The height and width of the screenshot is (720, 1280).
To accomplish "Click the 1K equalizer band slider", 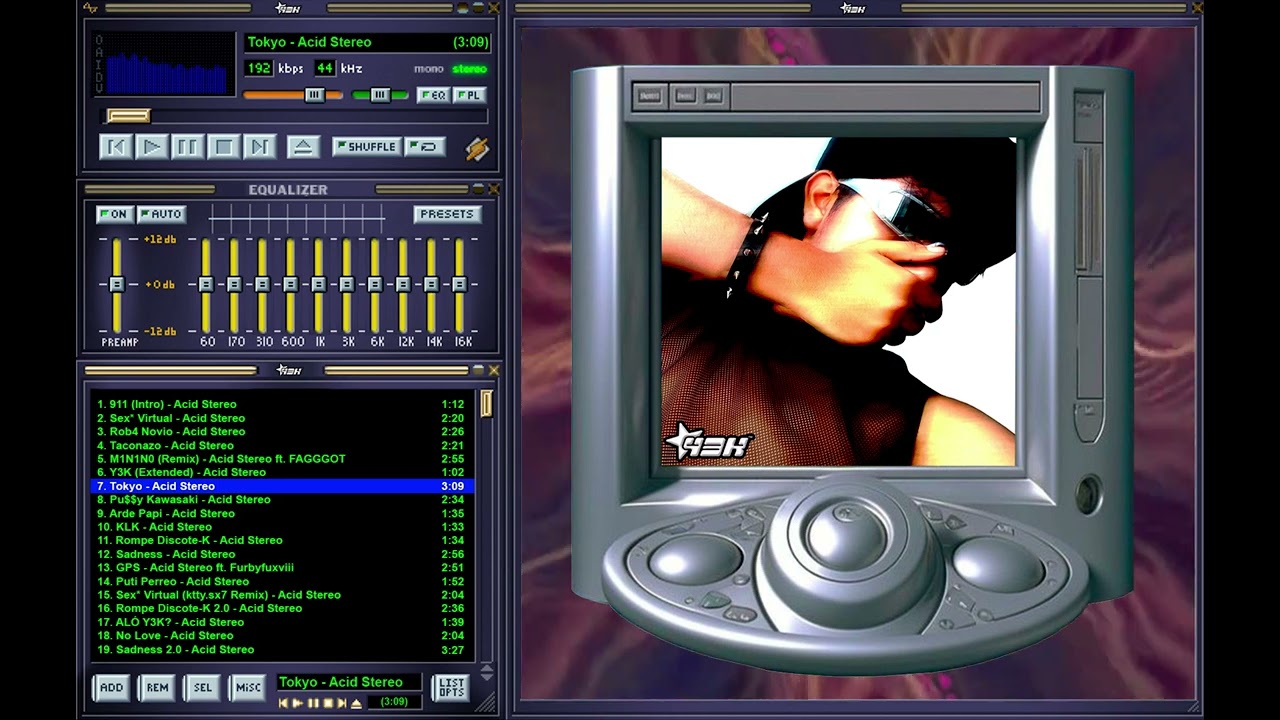I will (318, 285).
